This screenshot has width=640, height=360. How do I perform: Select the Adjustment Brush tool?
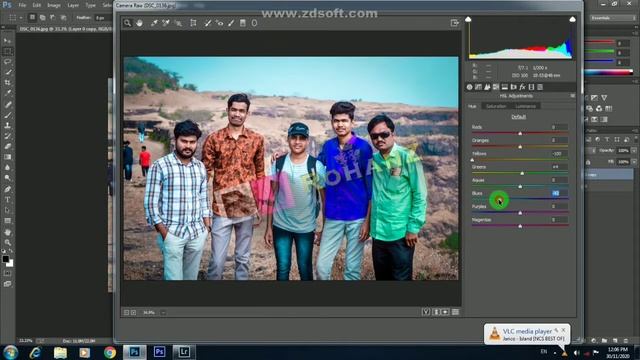[231, 23]
